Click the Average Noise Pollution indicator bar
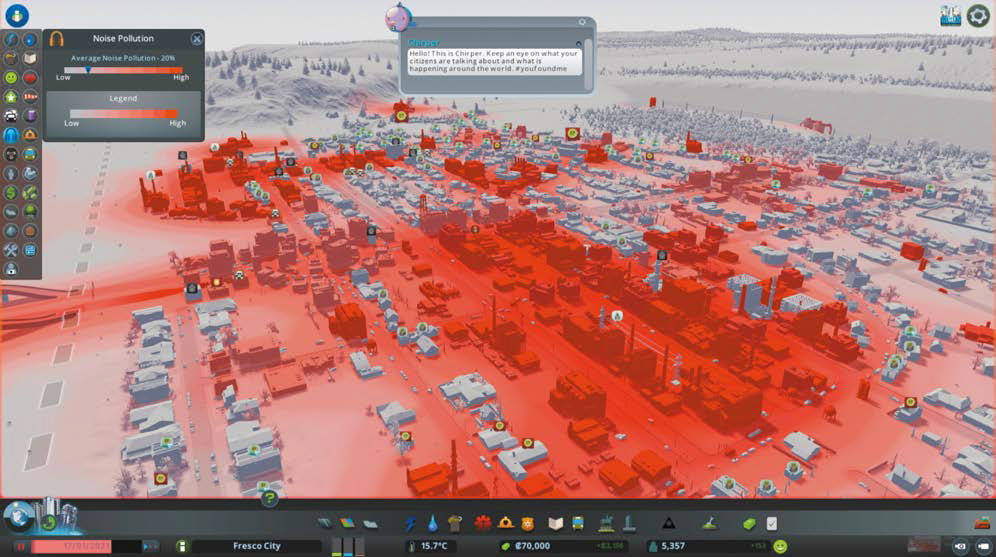The image size is (996, 557). click(123, 70)
